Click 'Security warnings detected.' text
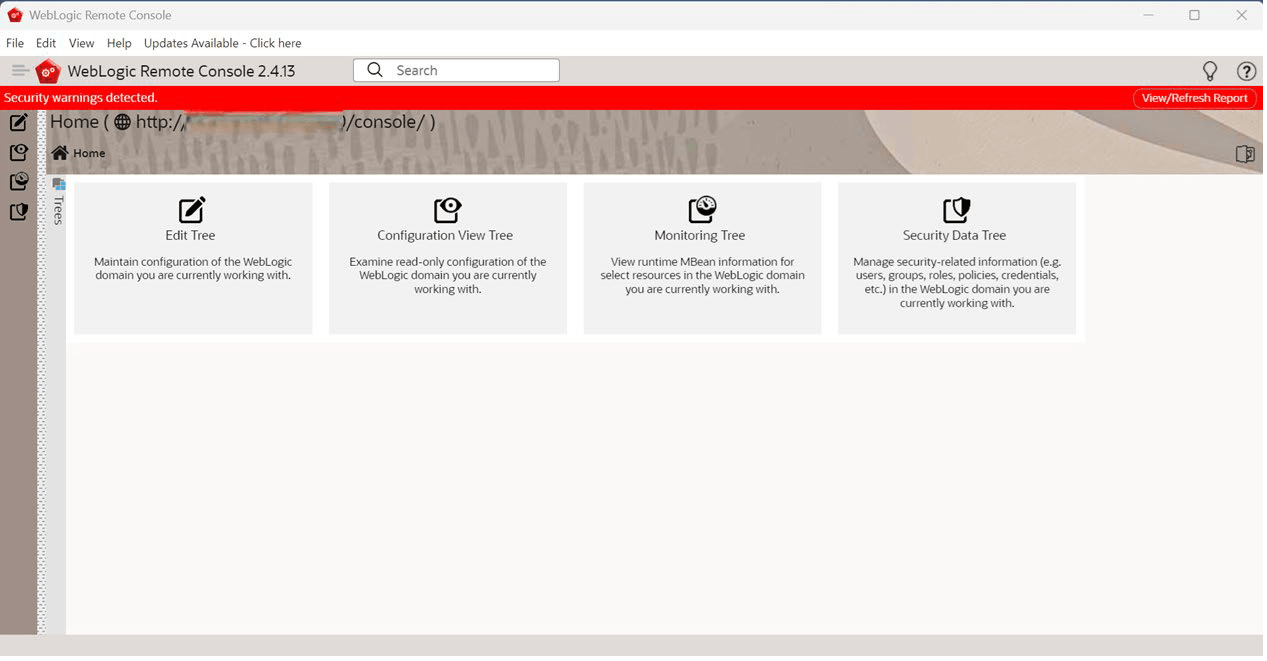This screenshot has height=661, width=1267. [x=81, y=98]
